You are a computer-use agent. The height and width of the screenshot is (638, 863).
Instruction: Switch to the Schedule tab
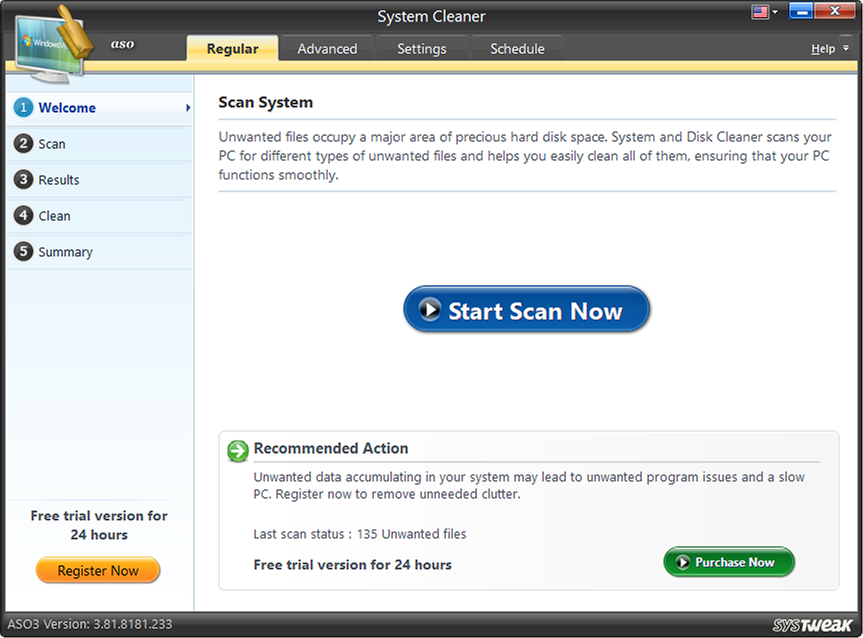tap(516, 48)
